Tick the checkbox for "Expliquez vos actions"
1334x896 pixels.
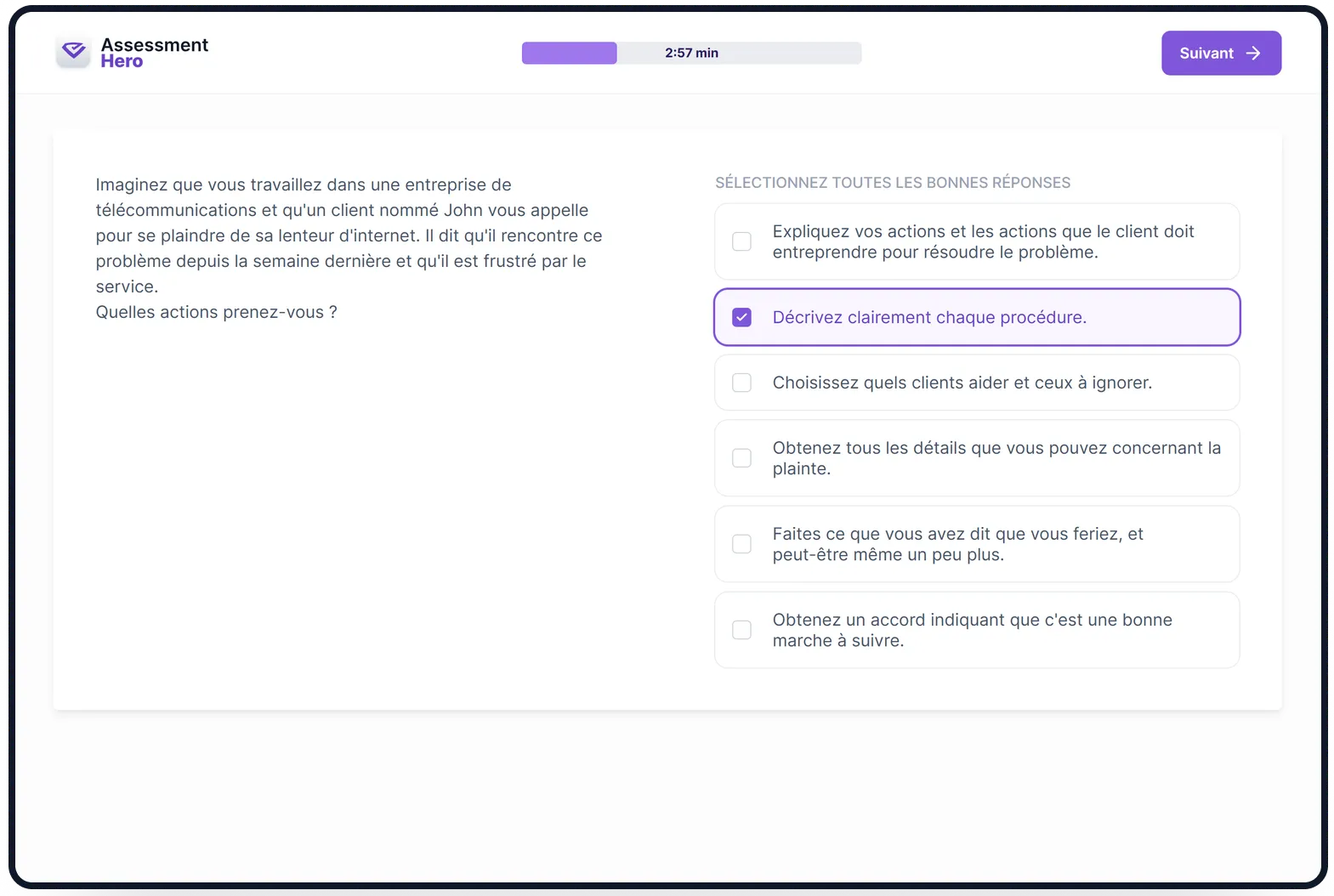tap(742, 241)
